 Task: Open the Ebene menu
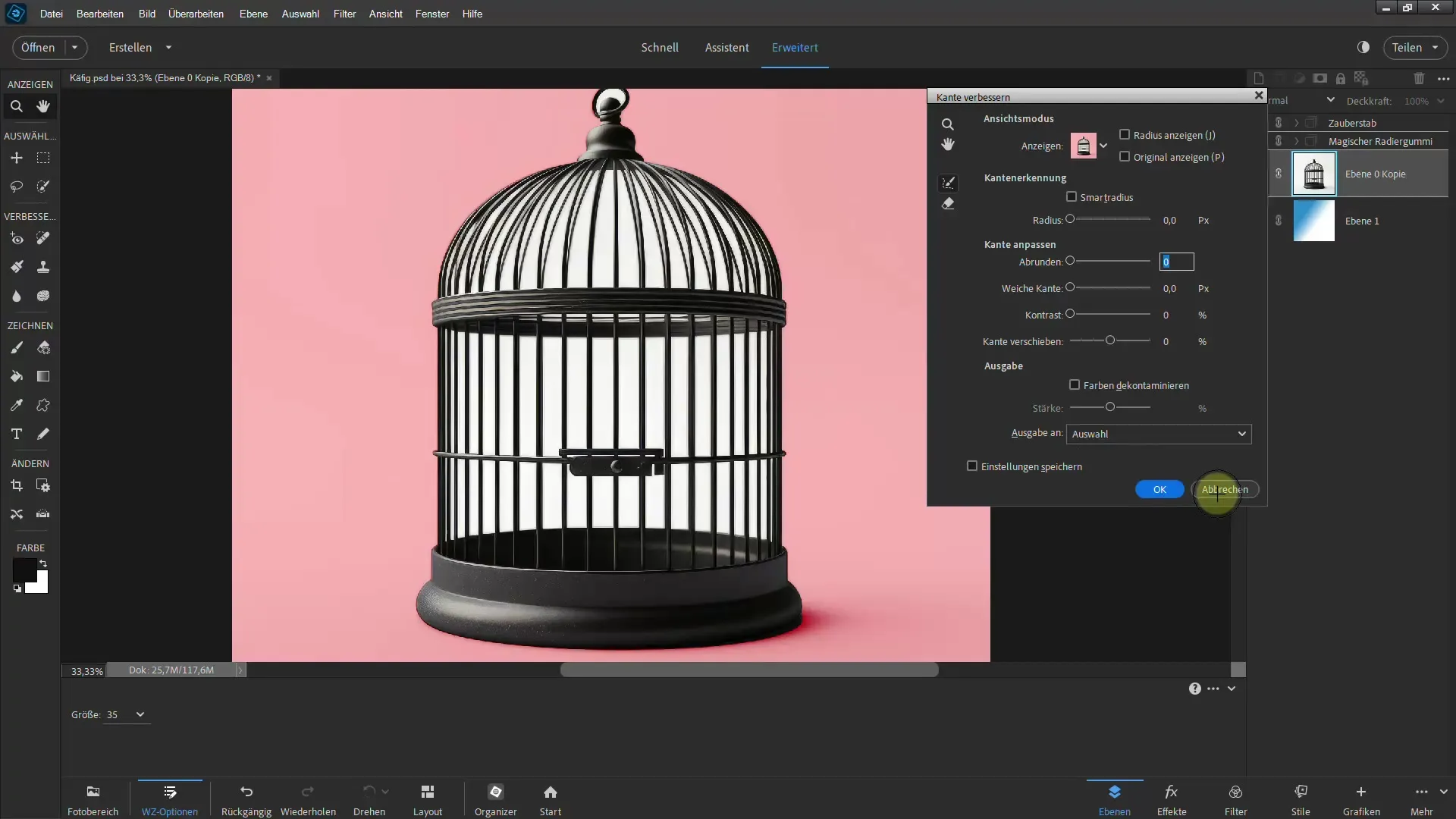coord(253,14)
